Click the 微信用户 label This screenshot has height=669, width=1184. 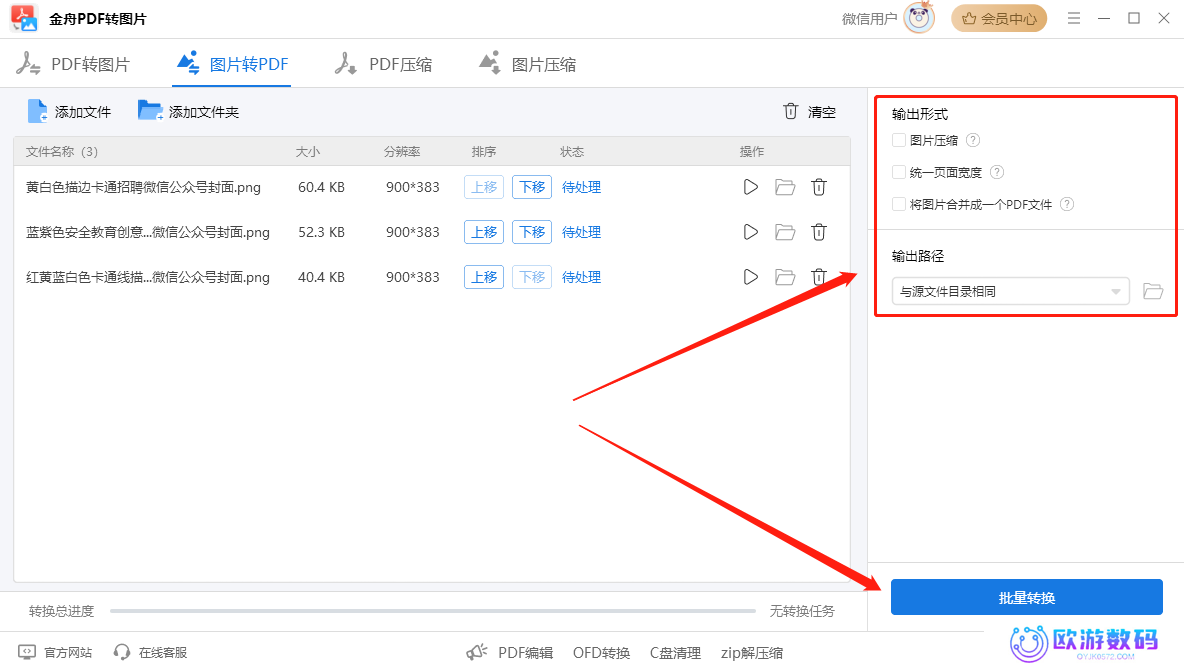click(x=869, y=19)
